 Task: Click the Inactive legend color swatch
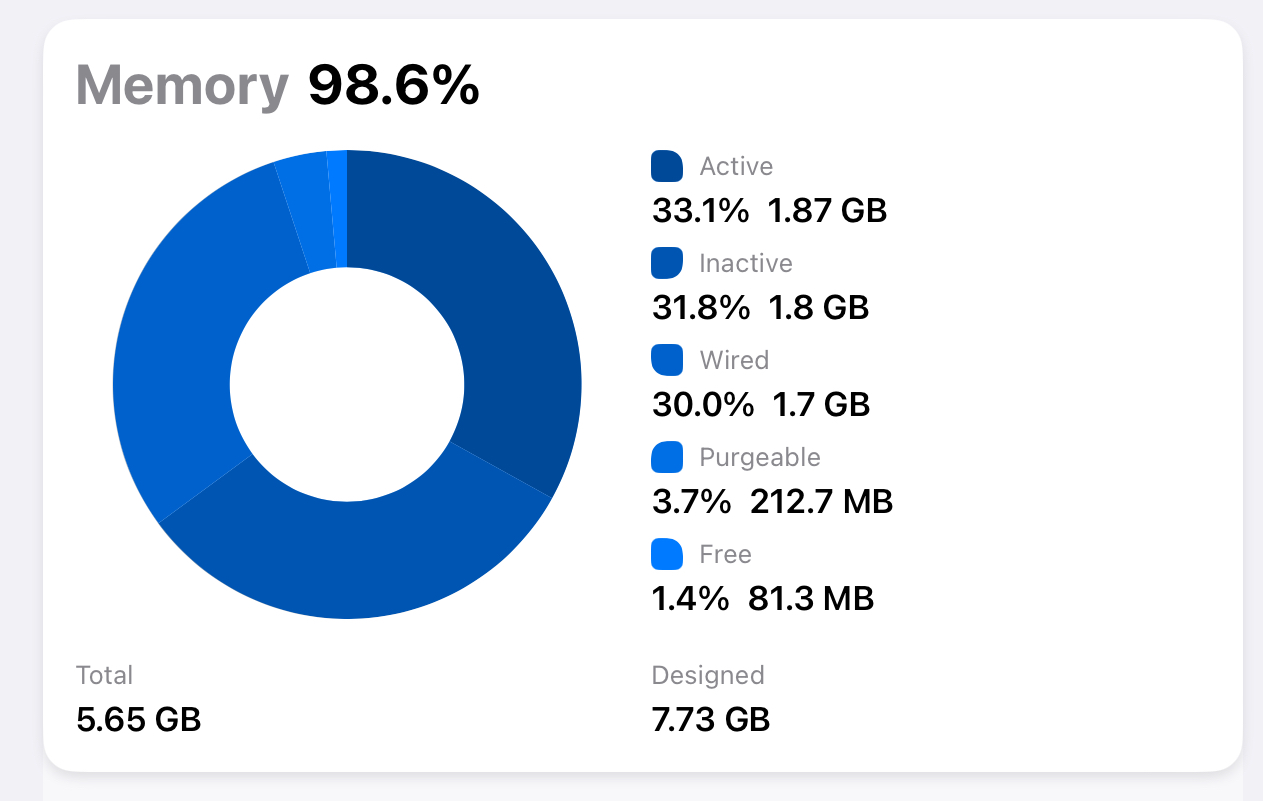click(x=667, y=263)
